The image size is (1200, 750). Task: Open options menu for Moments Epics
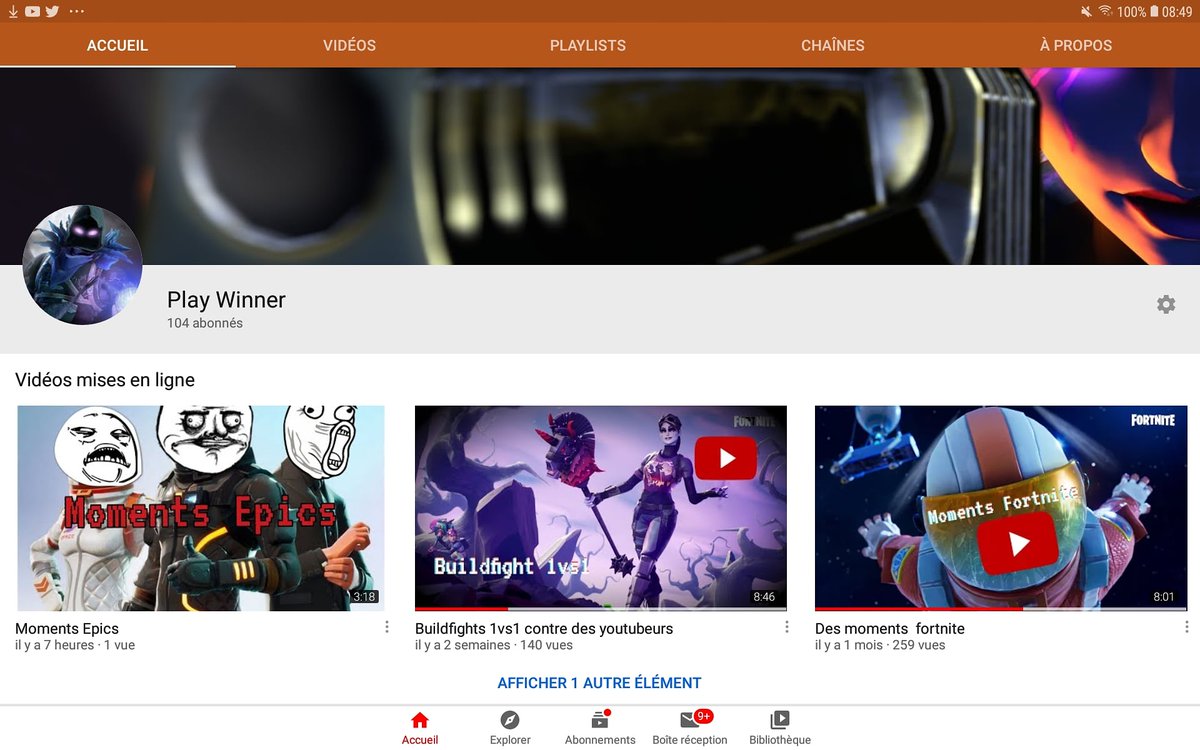coord(387,627)
